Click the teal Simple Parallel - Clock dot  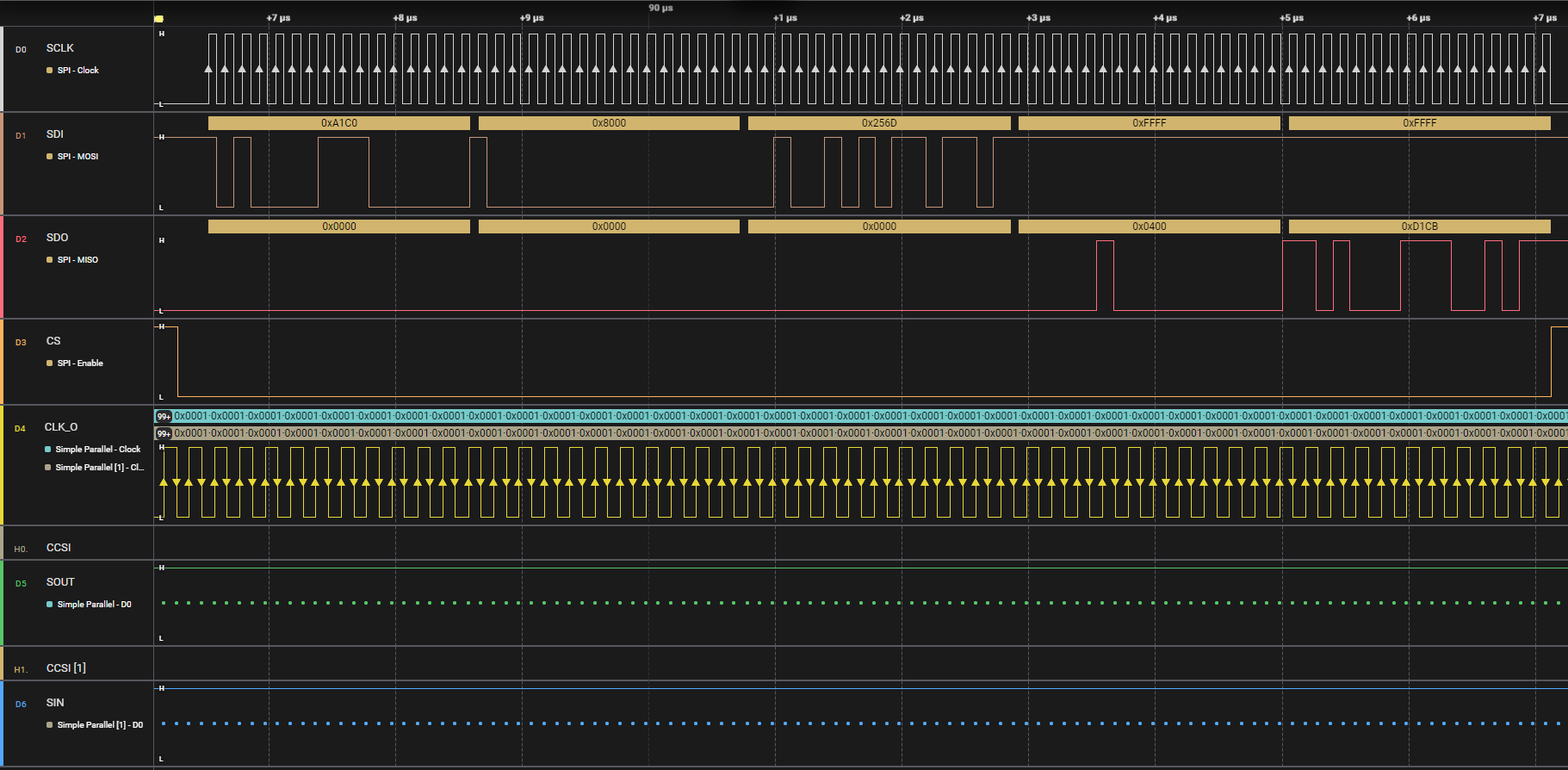(x=47, y=450)
